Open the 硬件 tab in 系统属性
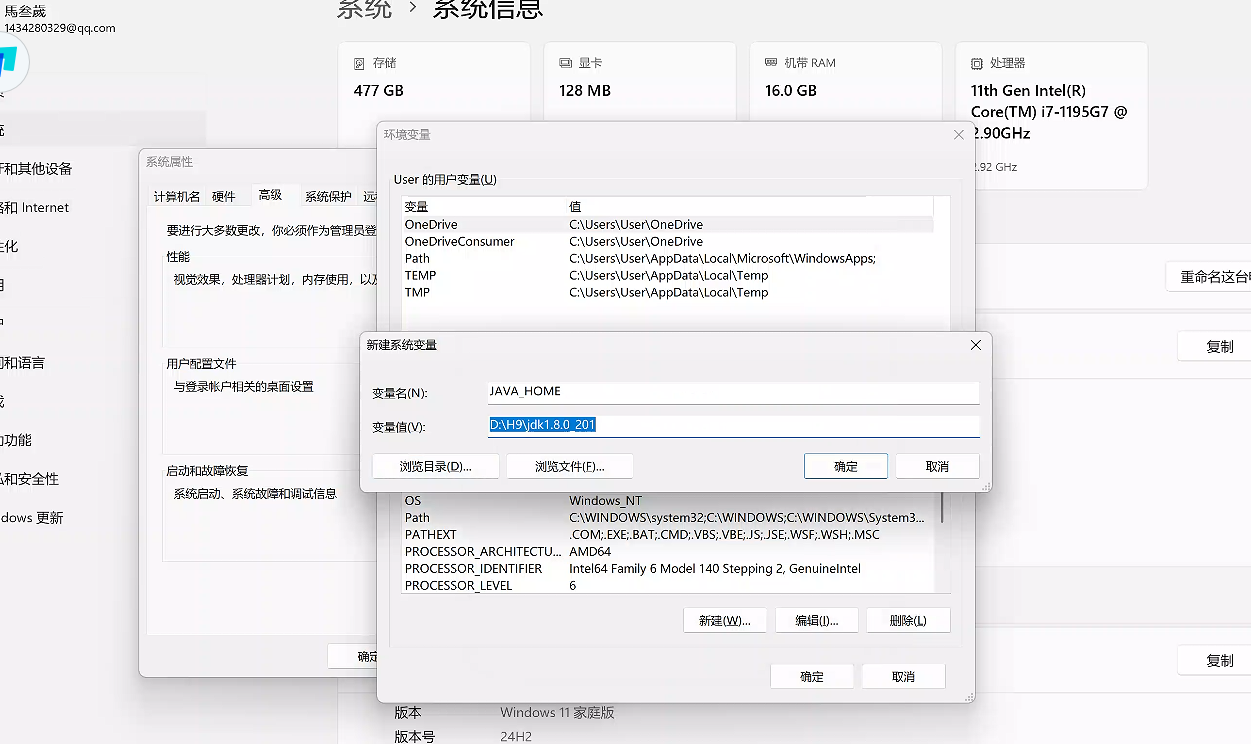 tap(223, 197)
